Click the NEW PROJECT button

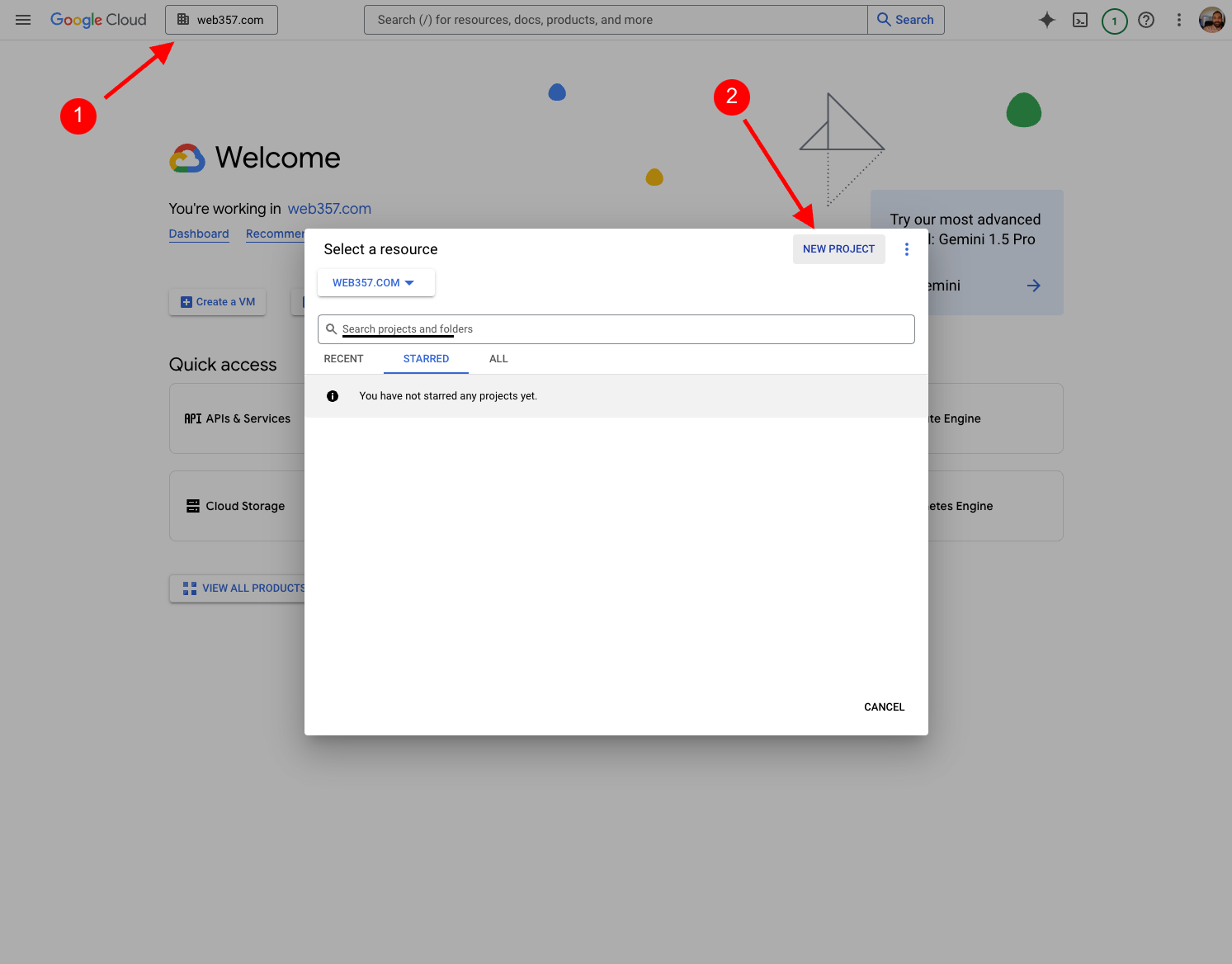pyautogui.click(x=838, y=249)
